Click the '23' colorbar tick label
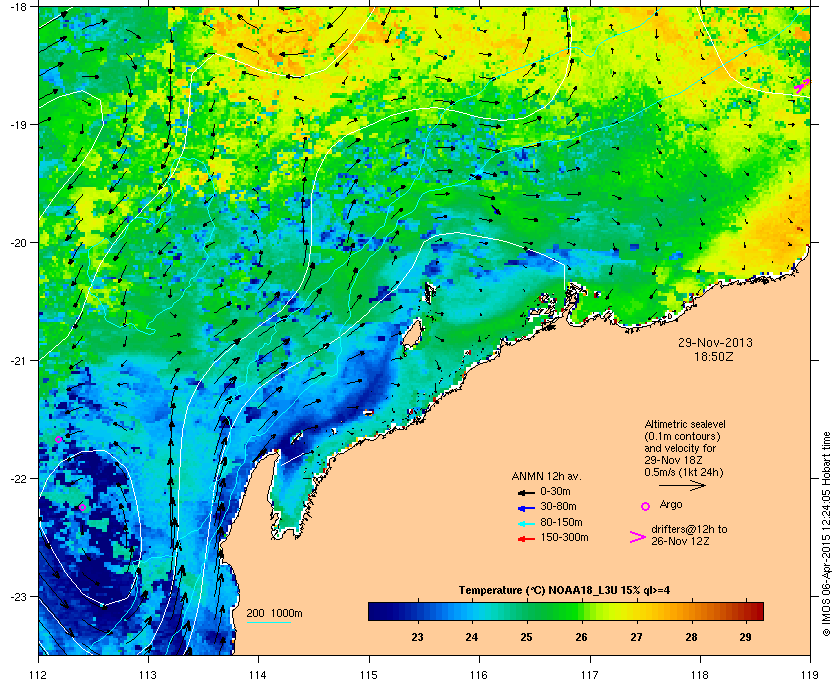The image size is (840, 680). (x=417, y=637)
